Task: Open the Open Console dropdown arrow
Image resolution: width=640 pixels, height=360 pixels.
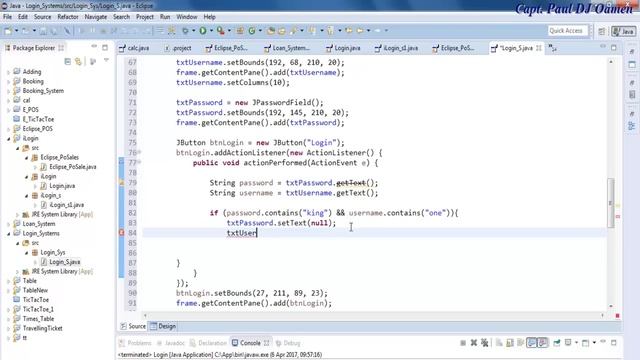Action: 594,343
